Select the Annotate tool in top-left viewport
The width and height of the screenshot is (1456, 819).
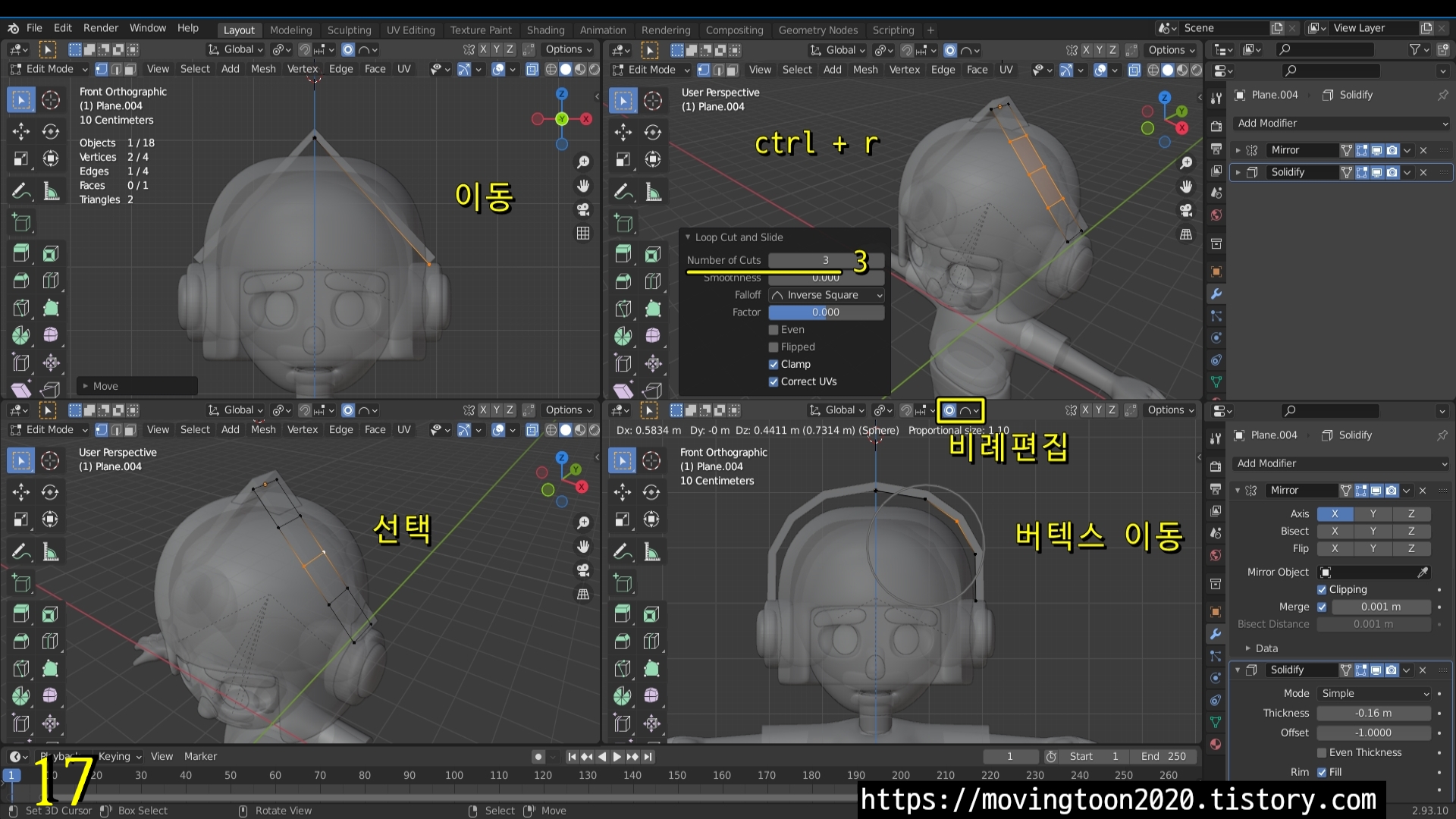pos(21,191)
